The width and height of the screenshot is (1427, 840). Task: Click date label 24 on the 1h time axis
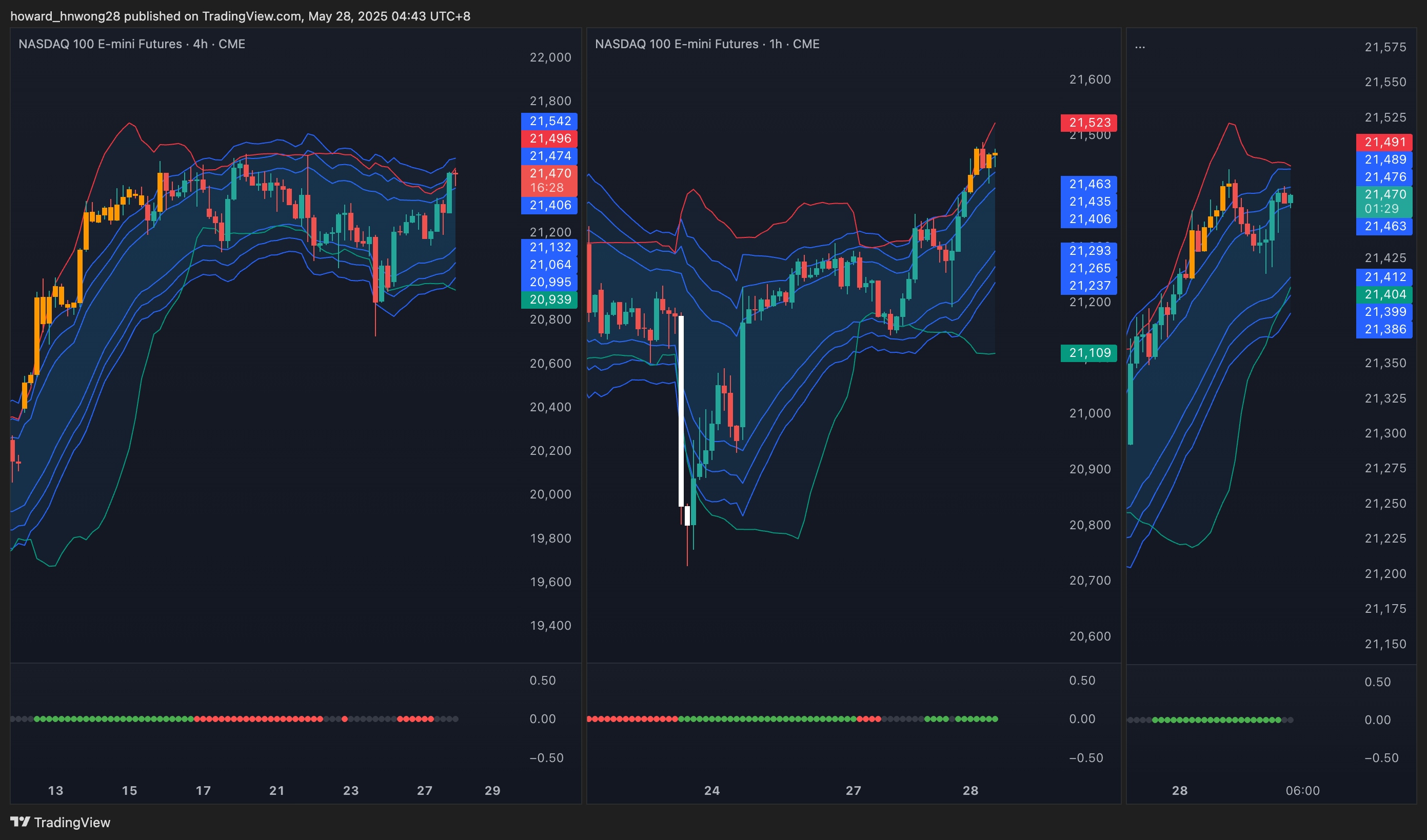click(712, 790)
